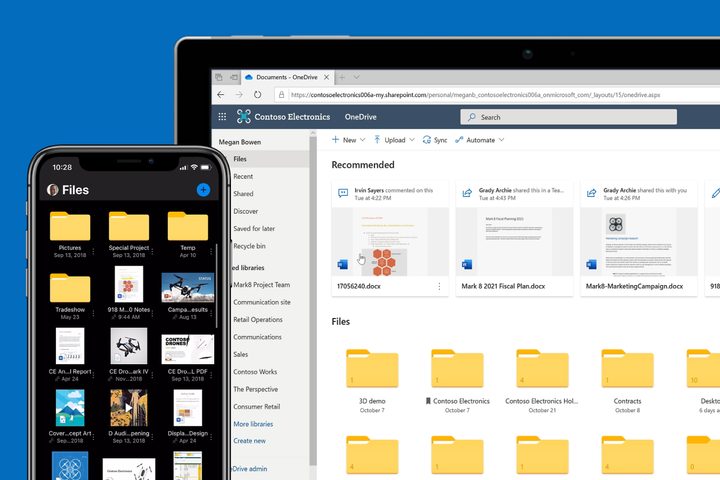Open the more options for 17056240.docx
This screenshot has width=720, height=480.
439,286
